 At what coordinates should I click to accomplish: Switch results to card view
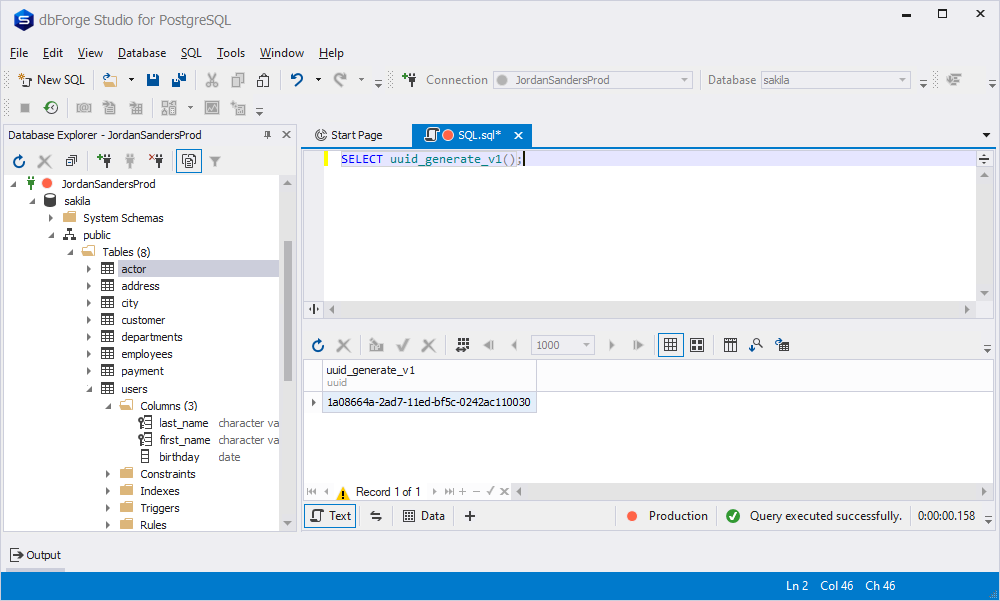click(x=697, y=345)
